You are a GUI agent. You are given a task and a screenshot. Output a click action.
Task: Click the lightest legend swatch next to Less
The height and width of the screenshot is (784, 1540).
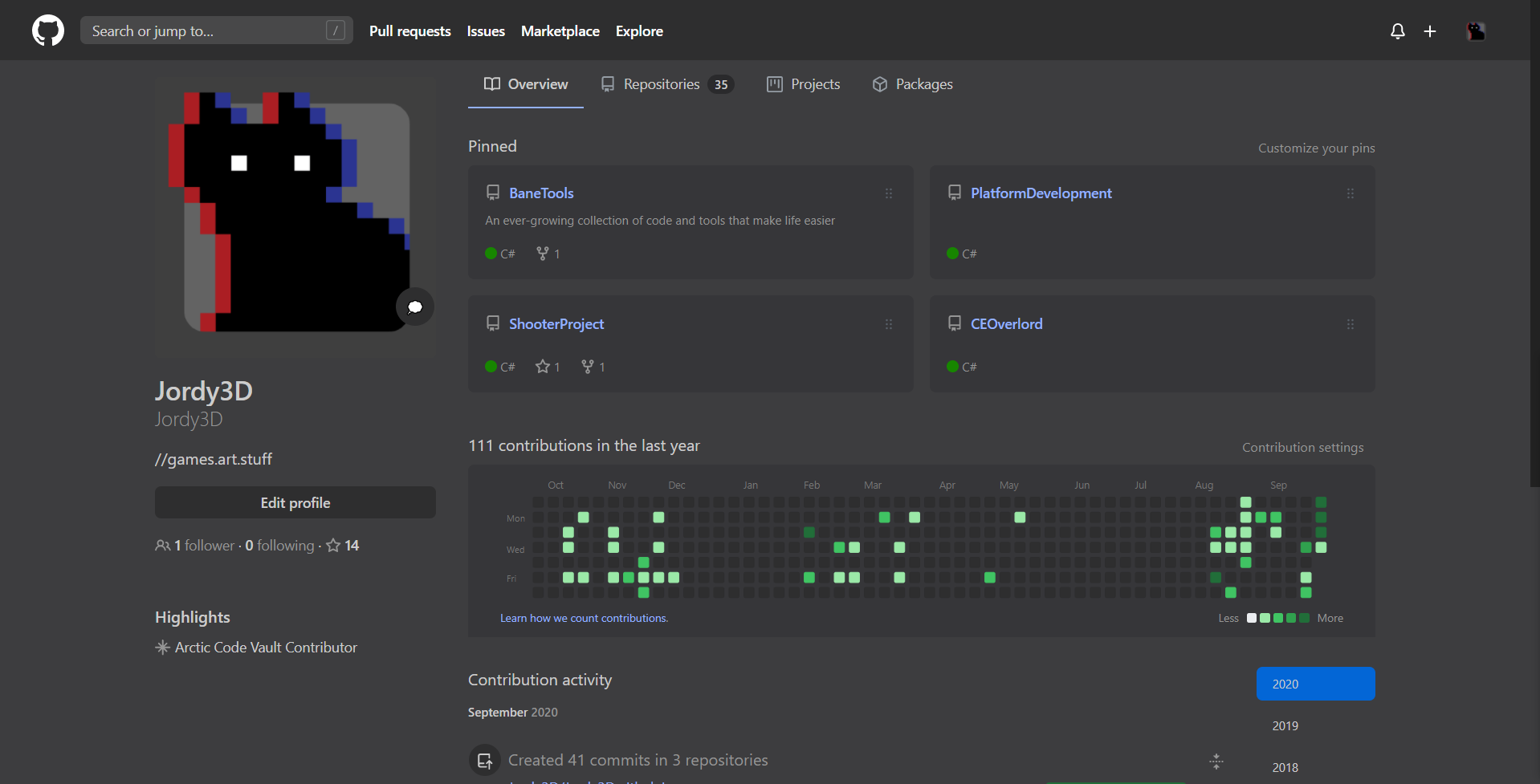1252,618
